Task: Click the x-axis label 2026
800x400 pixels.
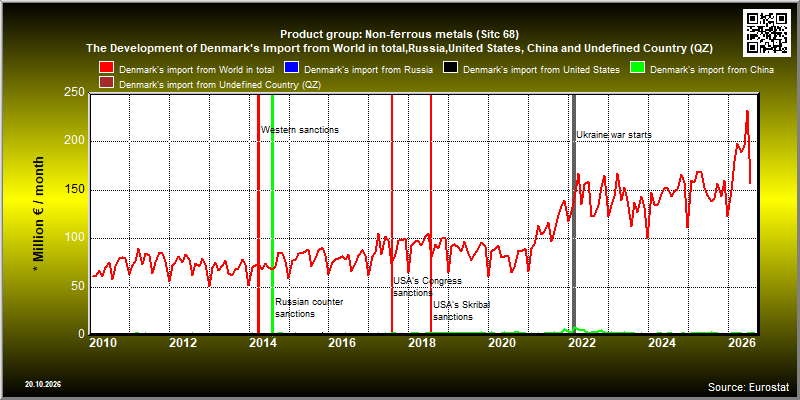Action: (x=741, y=342)
